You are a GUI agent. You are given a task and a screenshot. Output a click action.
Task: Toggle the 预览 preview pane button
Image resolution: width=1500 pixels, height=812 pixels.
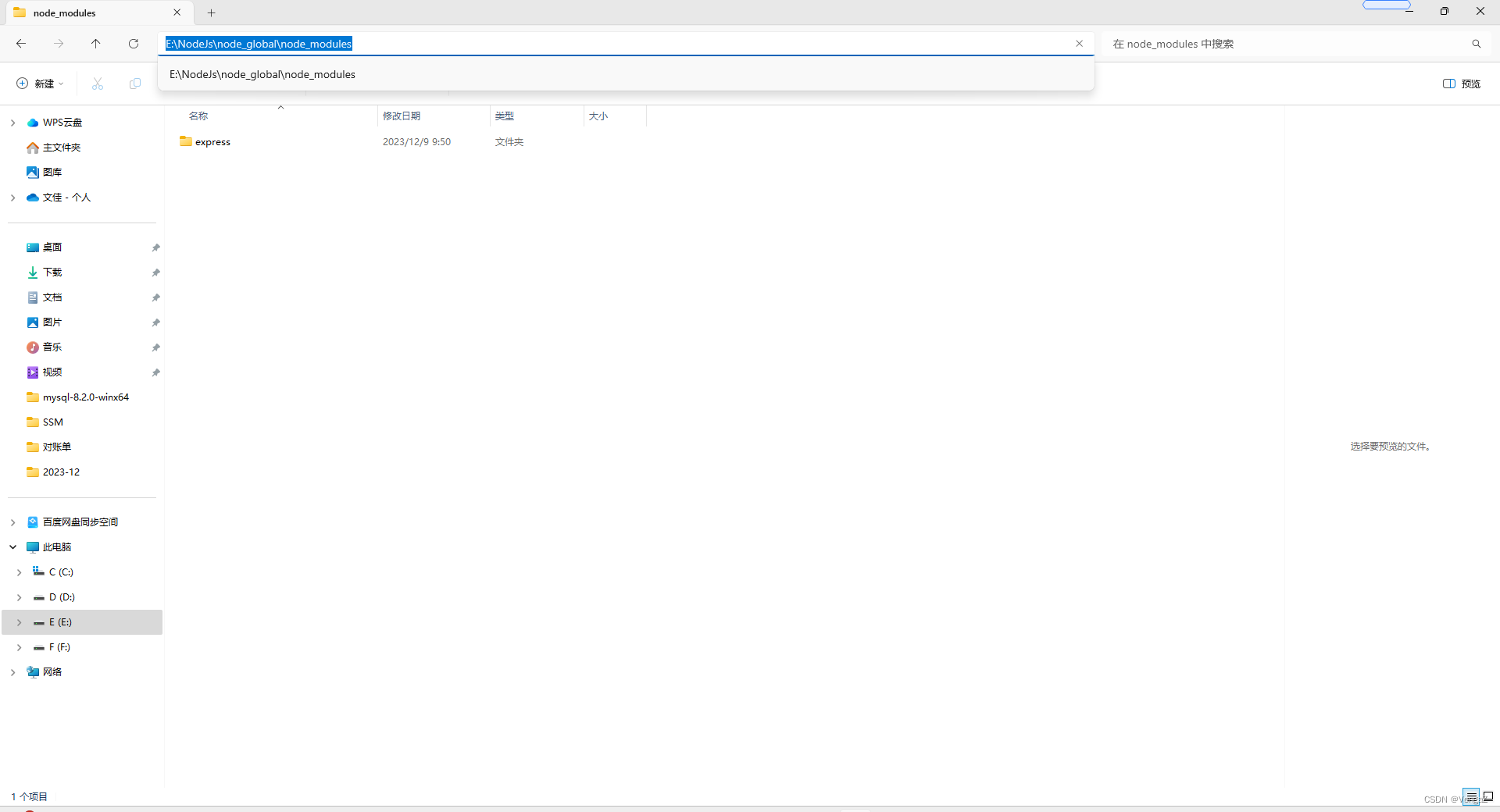(x=1461, y=84)
